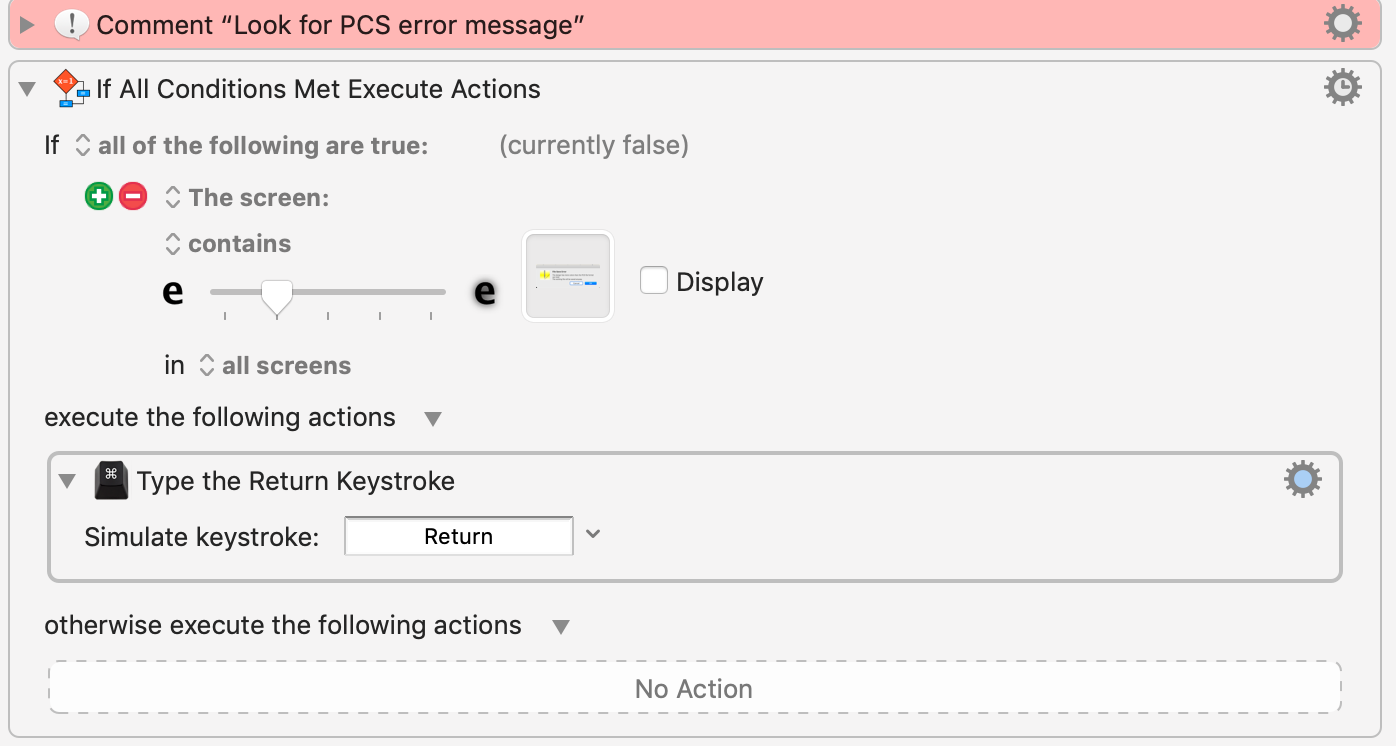Collapse the Type Return Keystroke action

tap(67, 481)
